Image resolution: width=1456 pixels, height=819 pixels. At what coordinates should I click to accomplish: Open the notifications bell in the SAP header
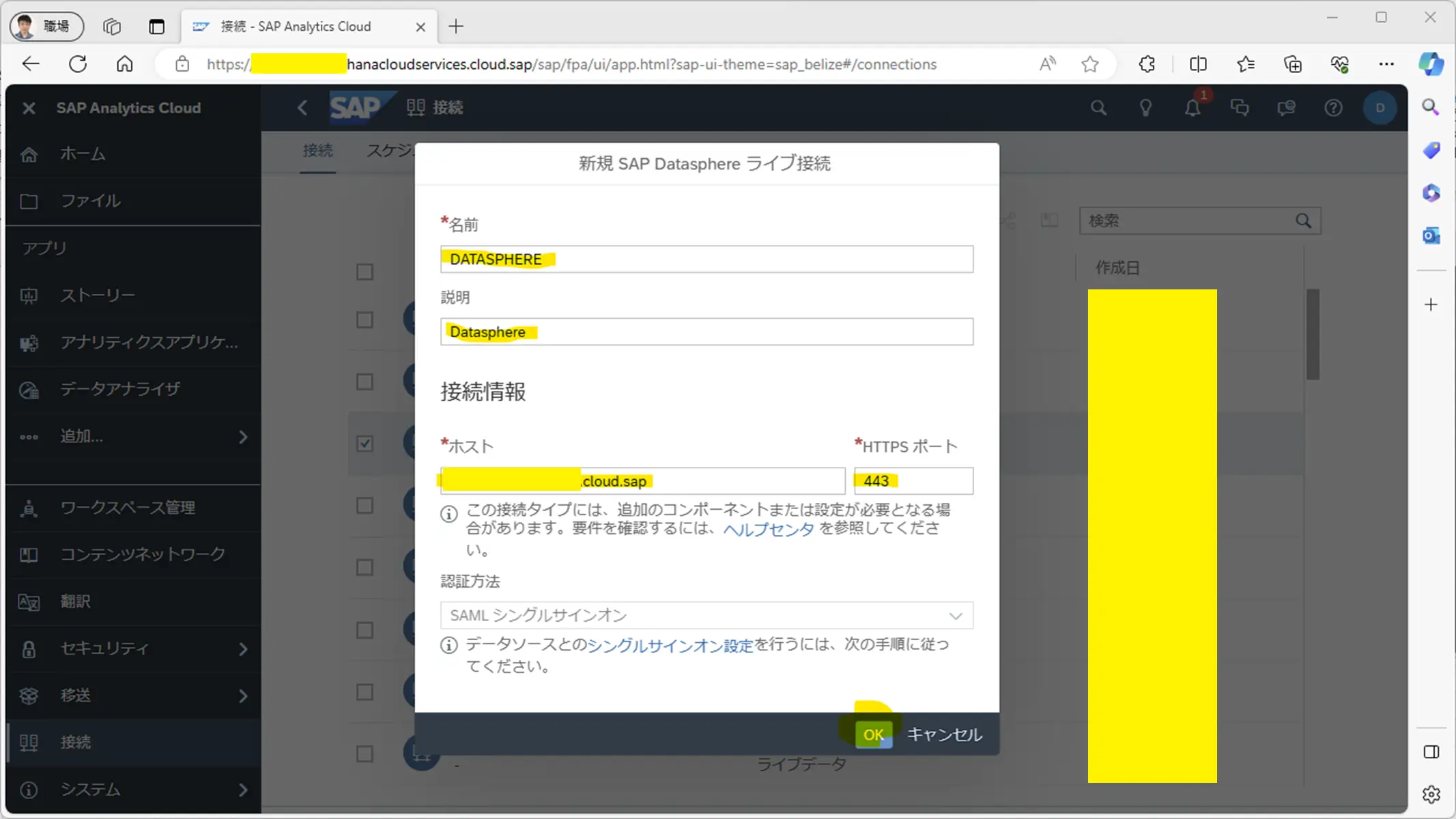[1193, 108]
